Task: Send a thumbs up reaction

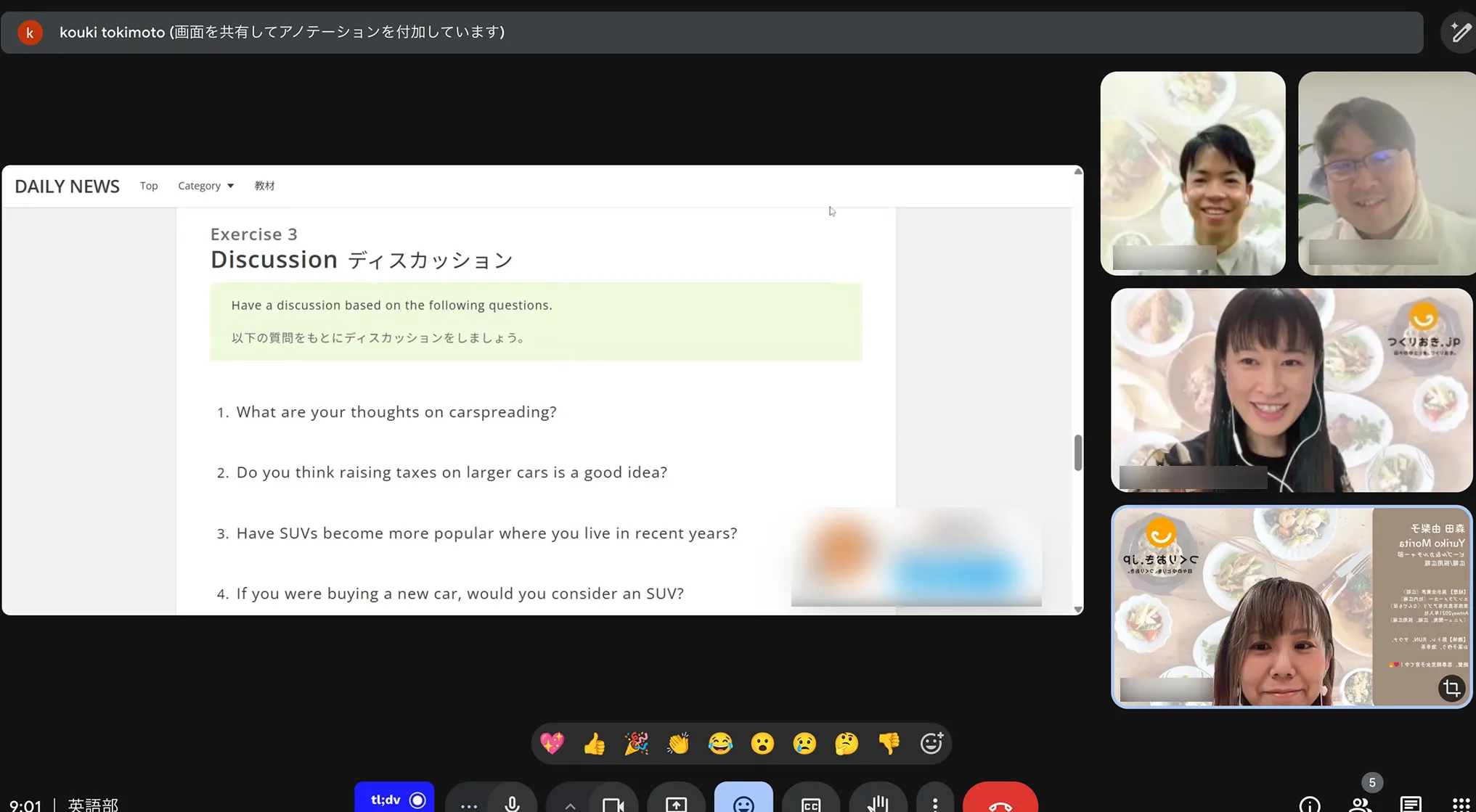Action: coord(594,743)
